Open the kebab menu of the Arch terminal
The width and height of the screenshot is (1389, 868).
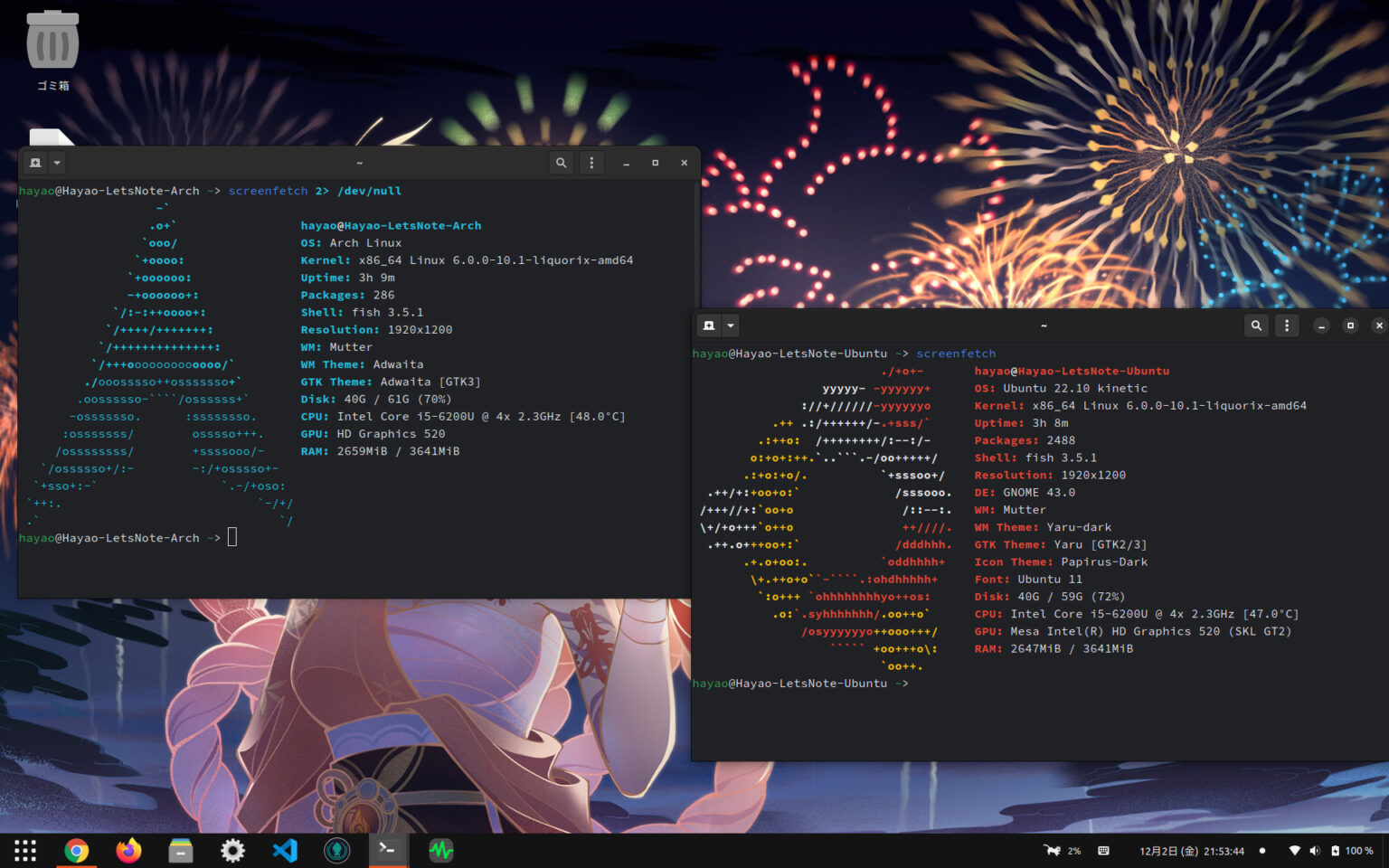[x=591, y=163]
